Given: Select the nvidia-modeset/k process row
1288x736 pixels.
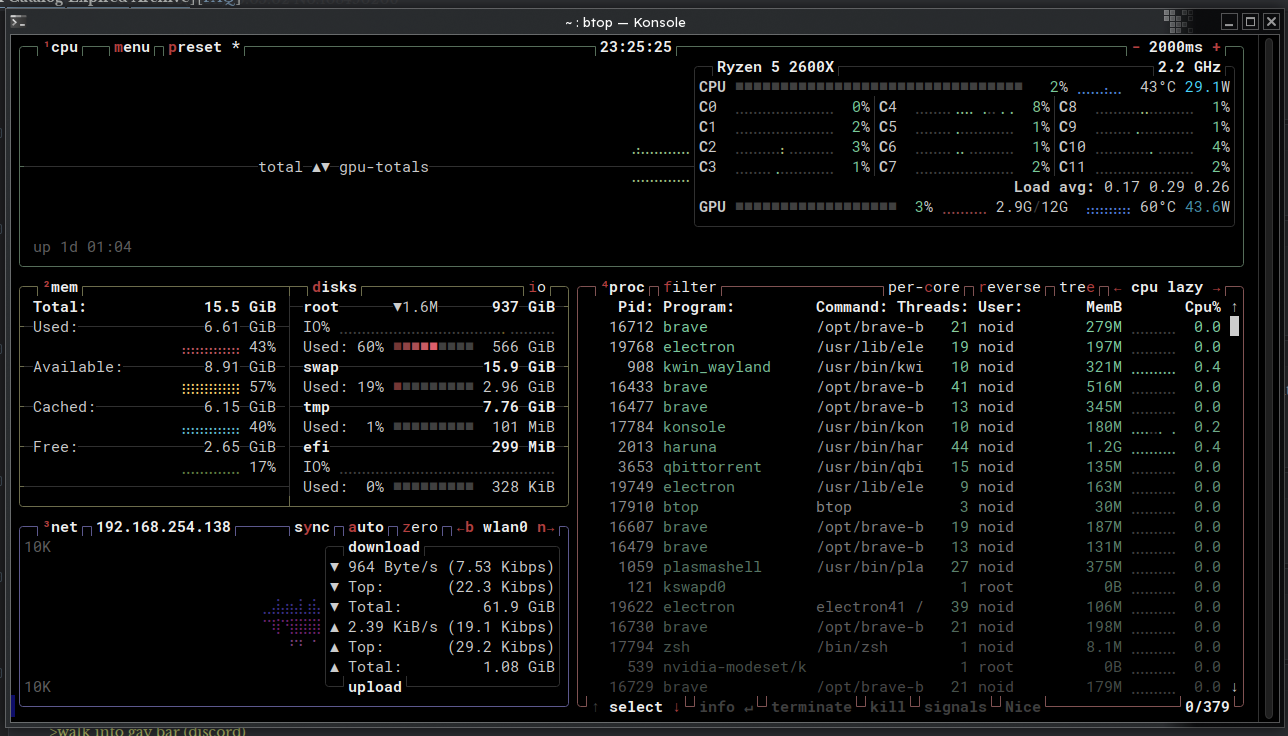Looking at the screenshot, I should pyautogui.click(x=915, y=667).
